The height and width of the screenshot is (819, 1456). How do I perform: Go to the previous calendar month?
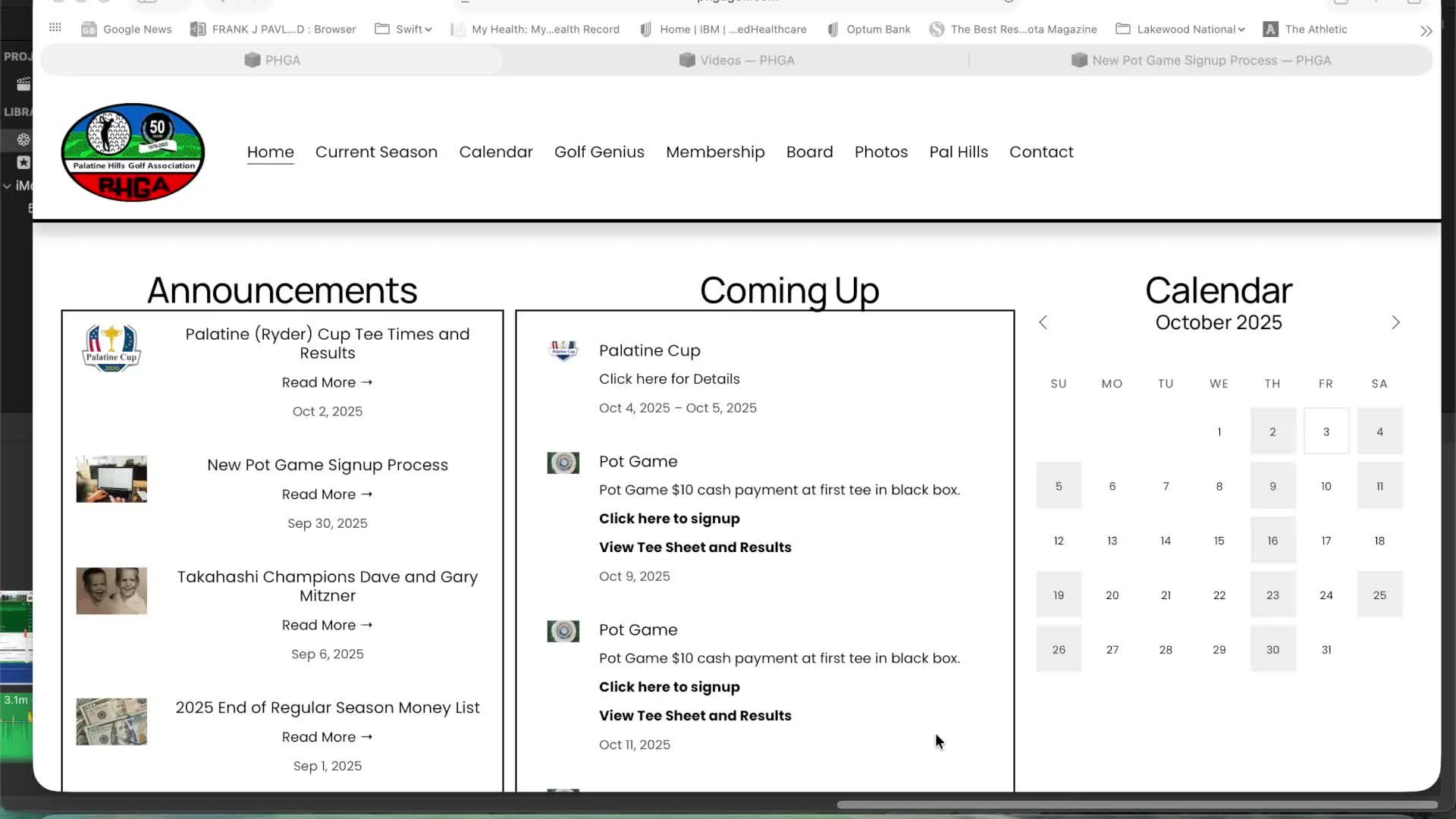(x=1043, y=322)
